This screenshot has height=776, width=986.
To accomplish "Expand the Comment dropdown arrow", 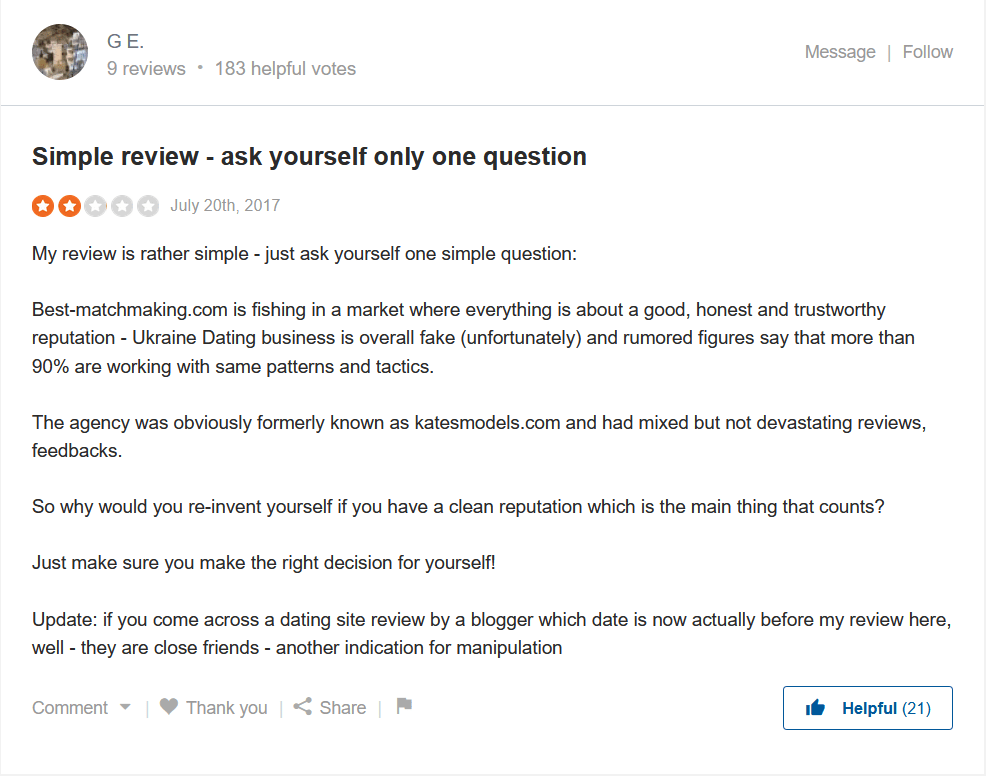I will click(x=125, y=707).
